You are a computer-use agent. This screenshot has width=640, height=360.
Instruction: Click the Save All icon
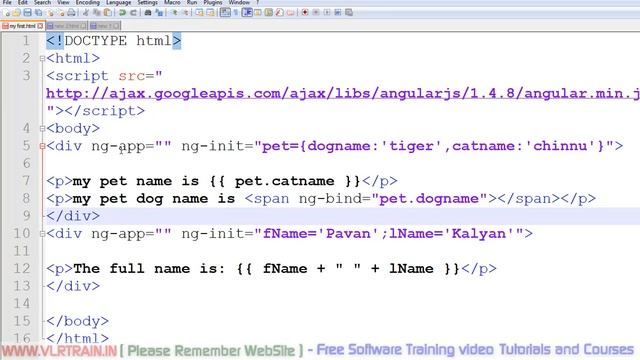pyautogui.click(x=38, y=13)
